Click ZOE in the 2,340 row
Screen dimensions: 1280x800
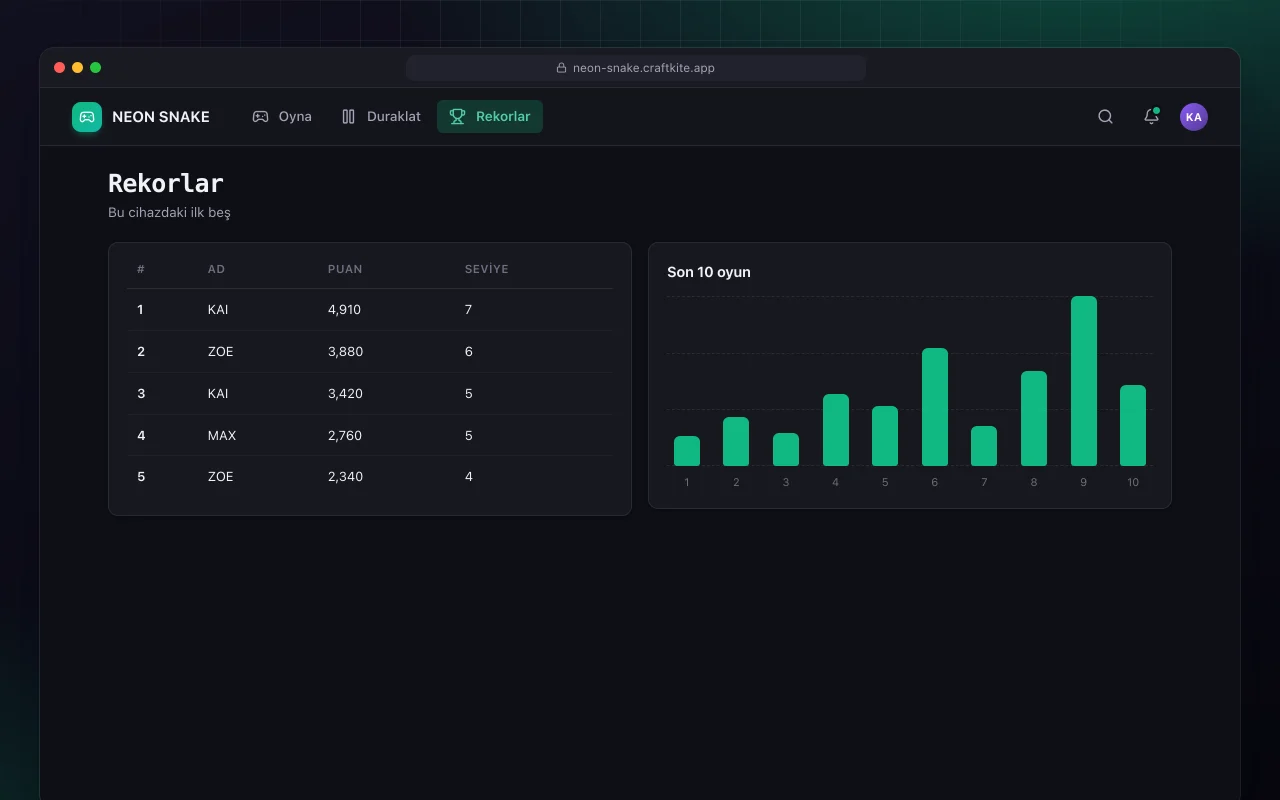click(220, 477)
